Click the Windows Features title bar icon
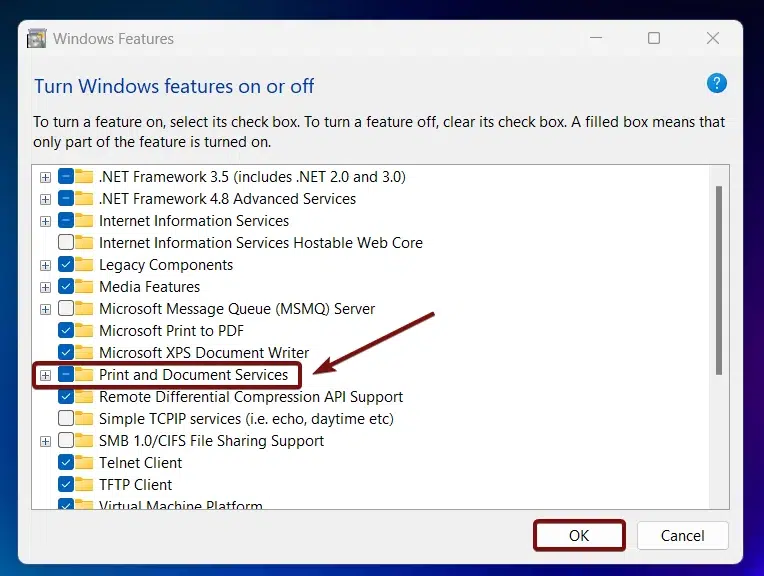The width and height of the screenshot is (764, 576). coord(37,38)
